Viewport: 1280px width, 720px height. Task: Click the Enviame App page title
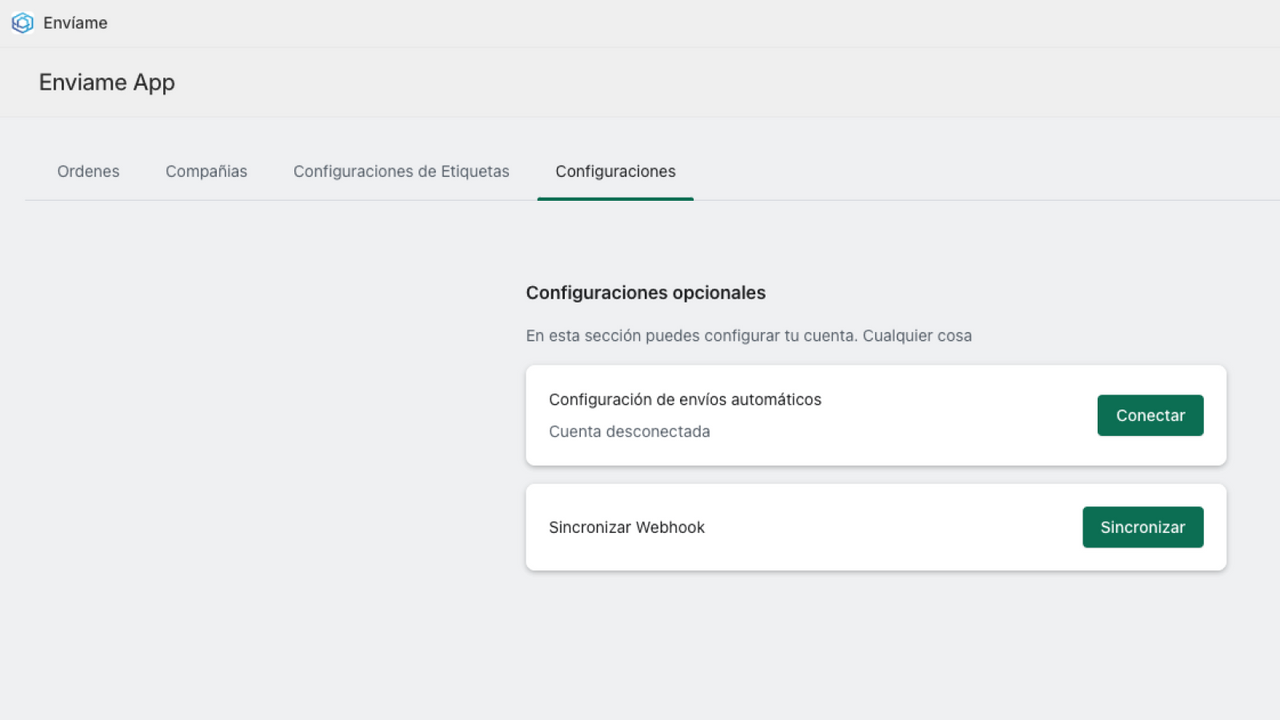(107, 82)
